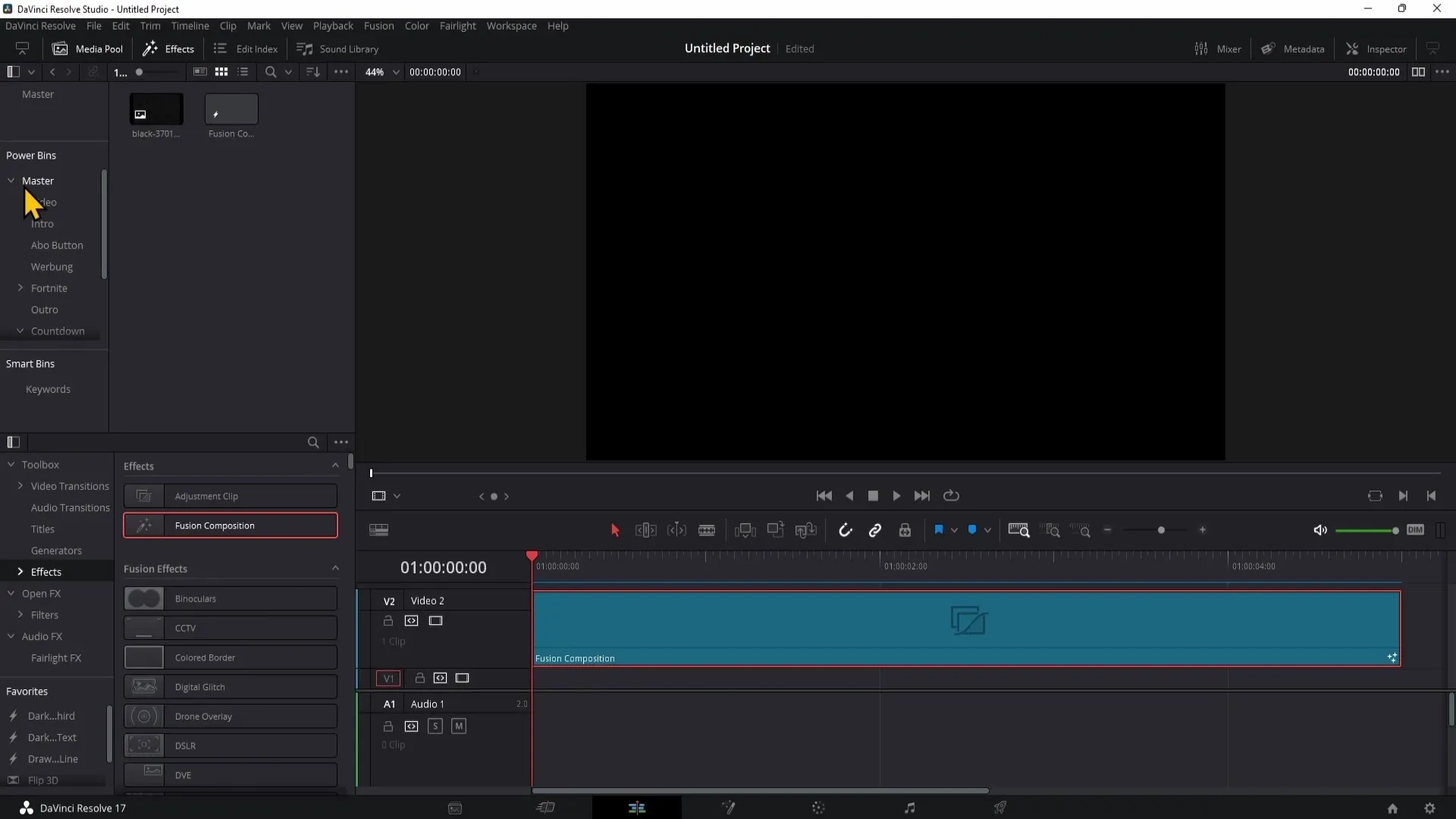Open the Fusion menu in menu bar
Screen dimensions: 1456x819
pos(378,25)
